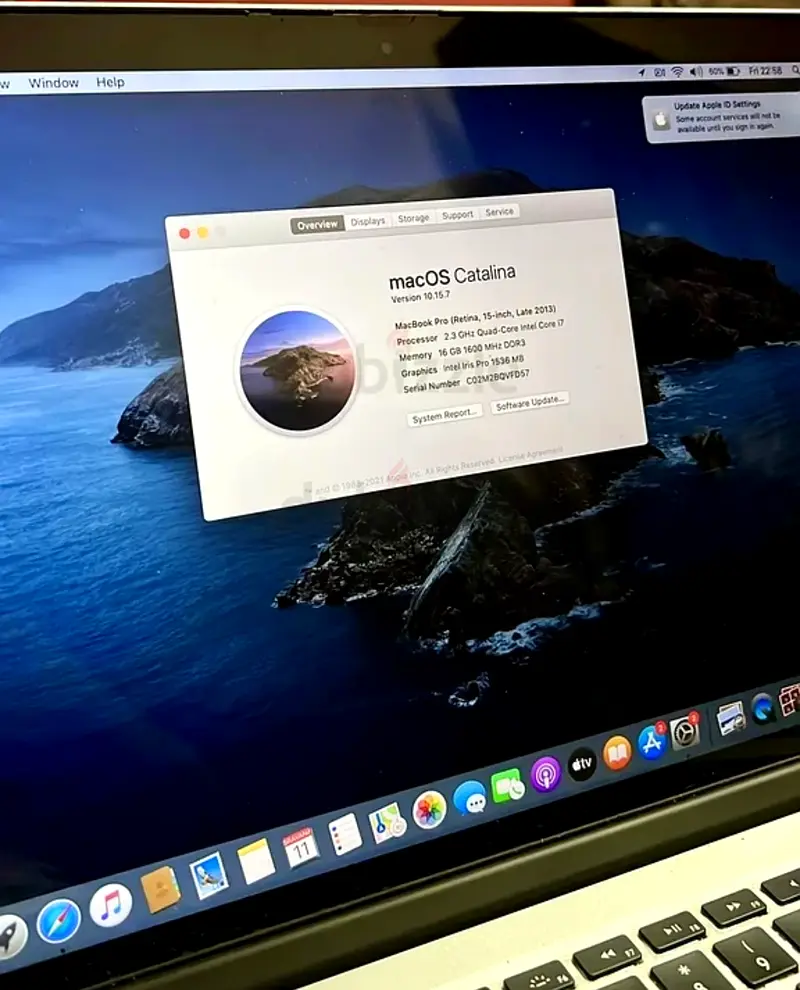Open the Notes app icon
The image size is (800, 990).
pyautogui.click(x=256, y=860)
